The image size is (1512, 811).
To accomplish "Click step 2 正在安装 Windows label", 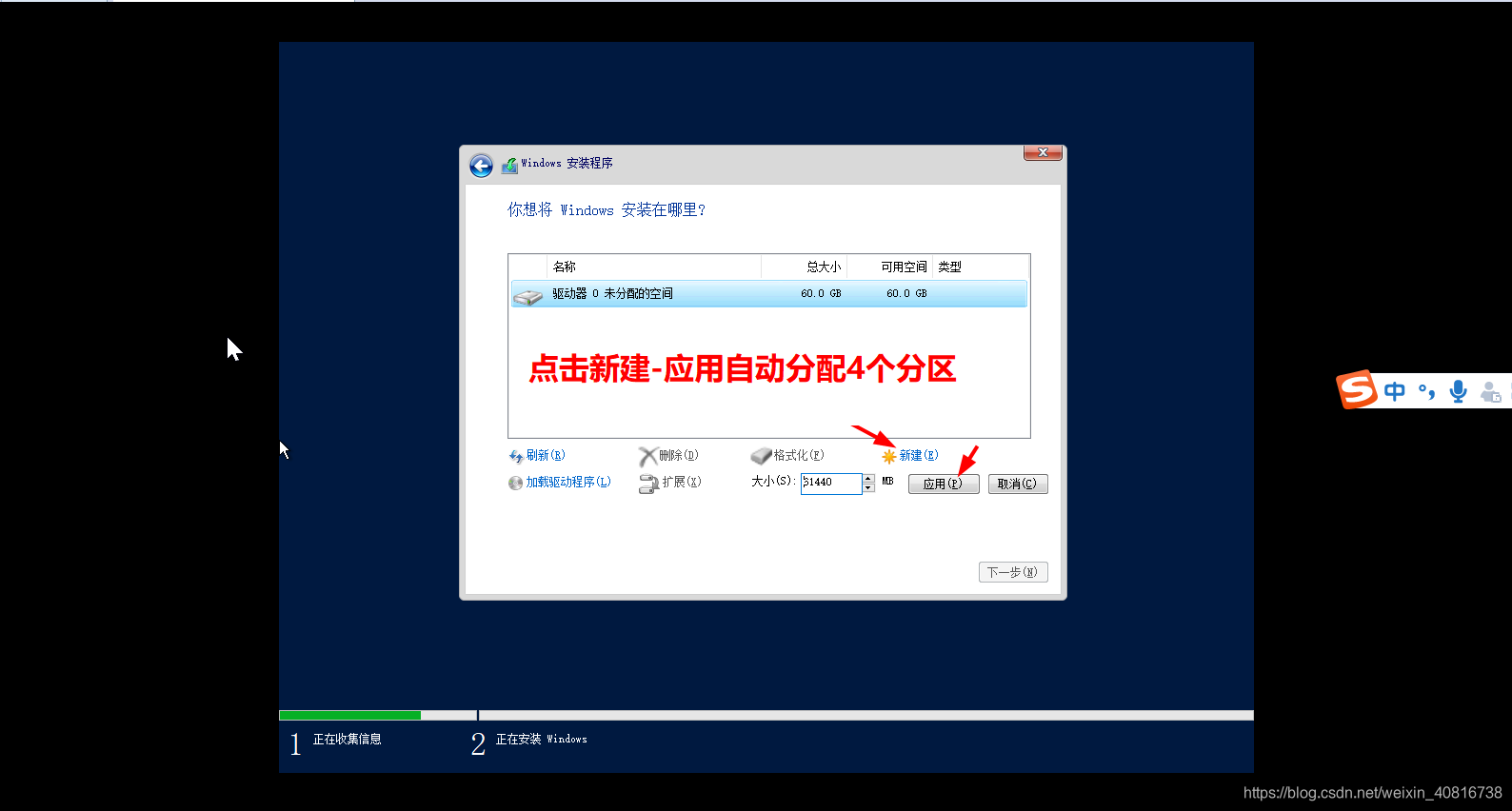I will point(541,740).
